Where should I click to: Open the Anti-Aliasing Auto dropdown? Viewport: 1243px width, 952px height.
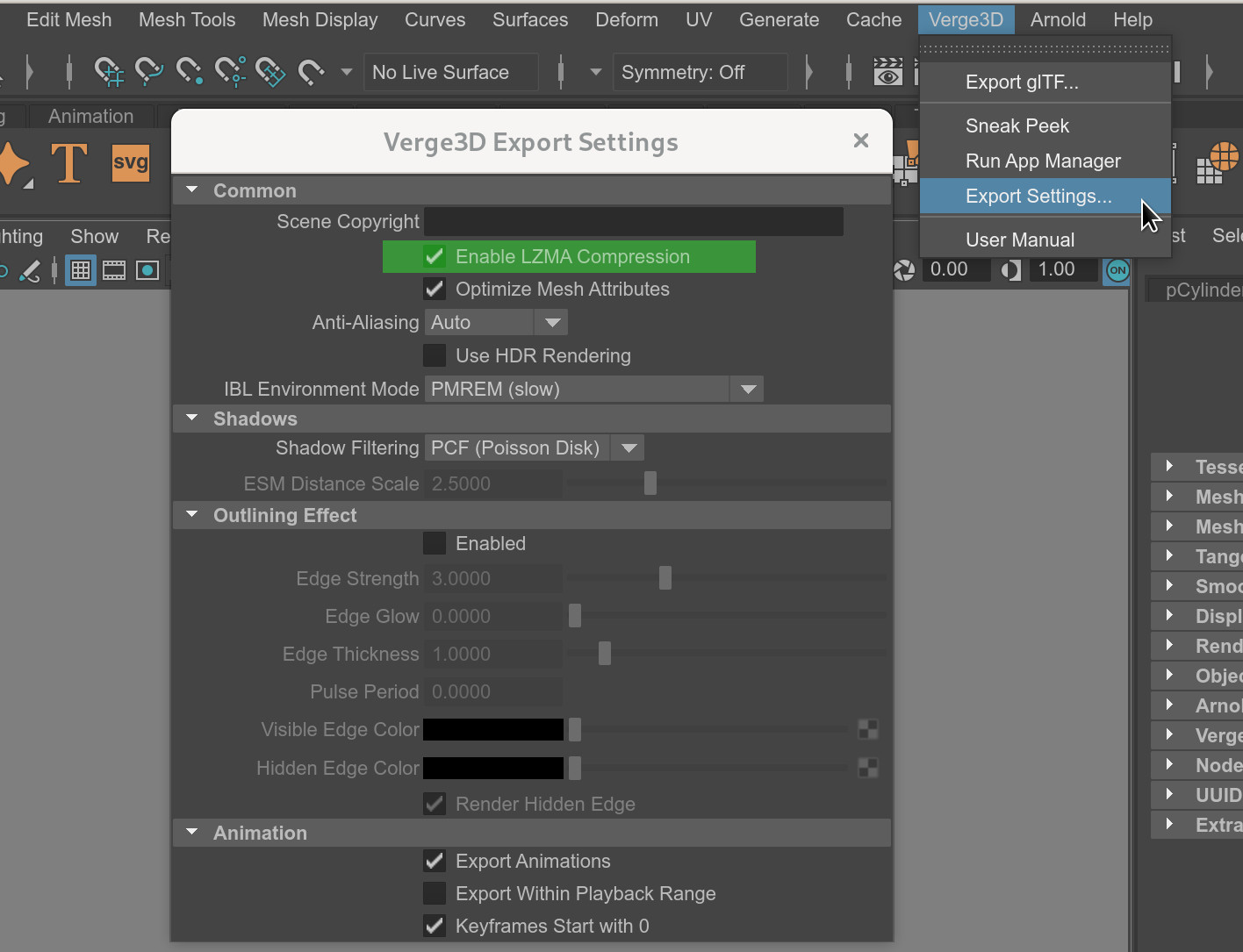click(496, 322)
